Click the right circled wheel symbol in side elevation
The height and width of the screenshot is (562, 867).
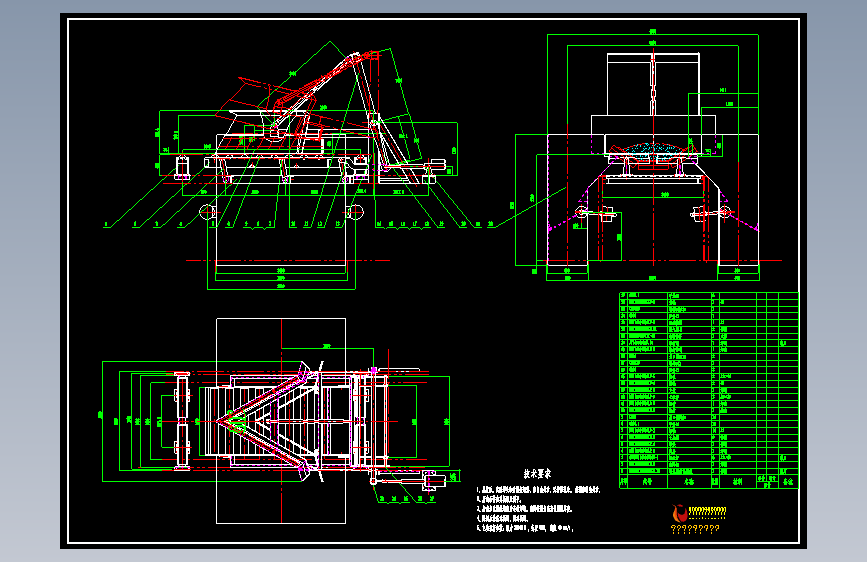coord(356,212)
